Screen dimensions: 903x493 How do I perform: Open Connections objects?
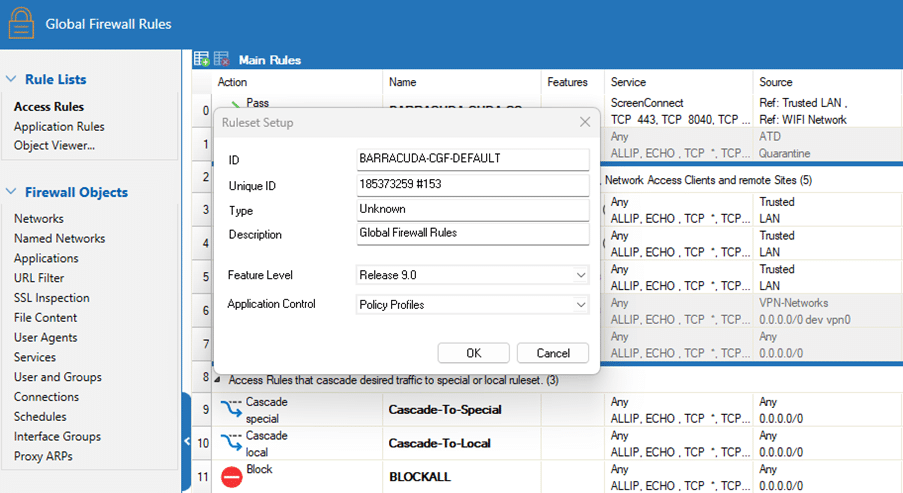click(47, 397)
